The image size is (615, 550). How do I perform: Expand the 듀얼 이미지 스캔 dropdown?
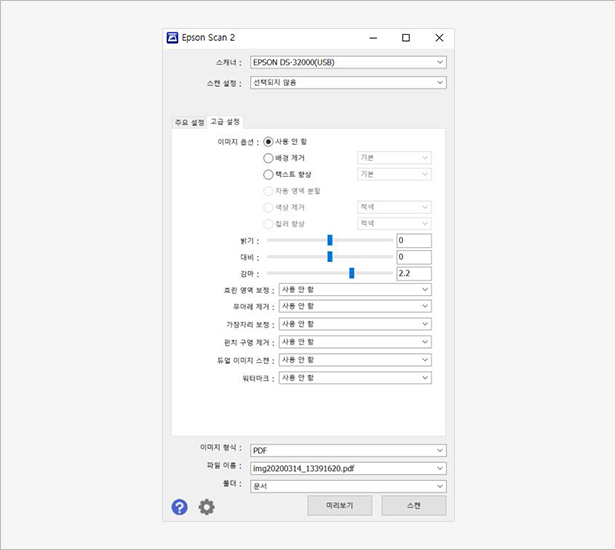pyautogui.click(x=355, y=360)
